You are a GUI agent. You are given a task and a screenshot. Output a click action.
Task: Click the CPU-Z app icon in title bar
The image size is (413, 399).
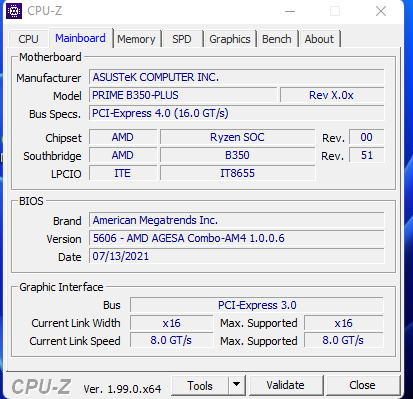point(14,11)
